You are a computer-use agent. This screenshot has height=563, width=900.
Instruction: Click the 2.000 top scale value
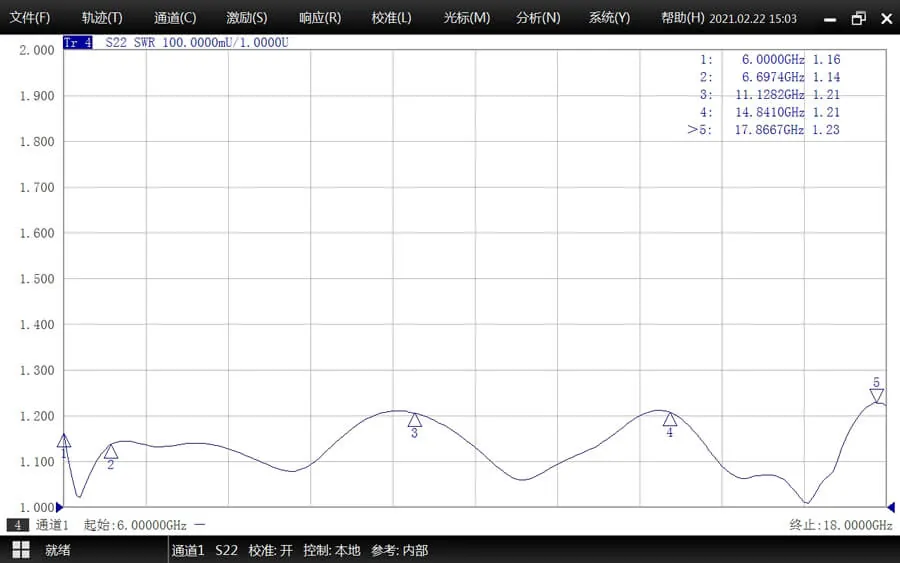[x=37, y=51]
